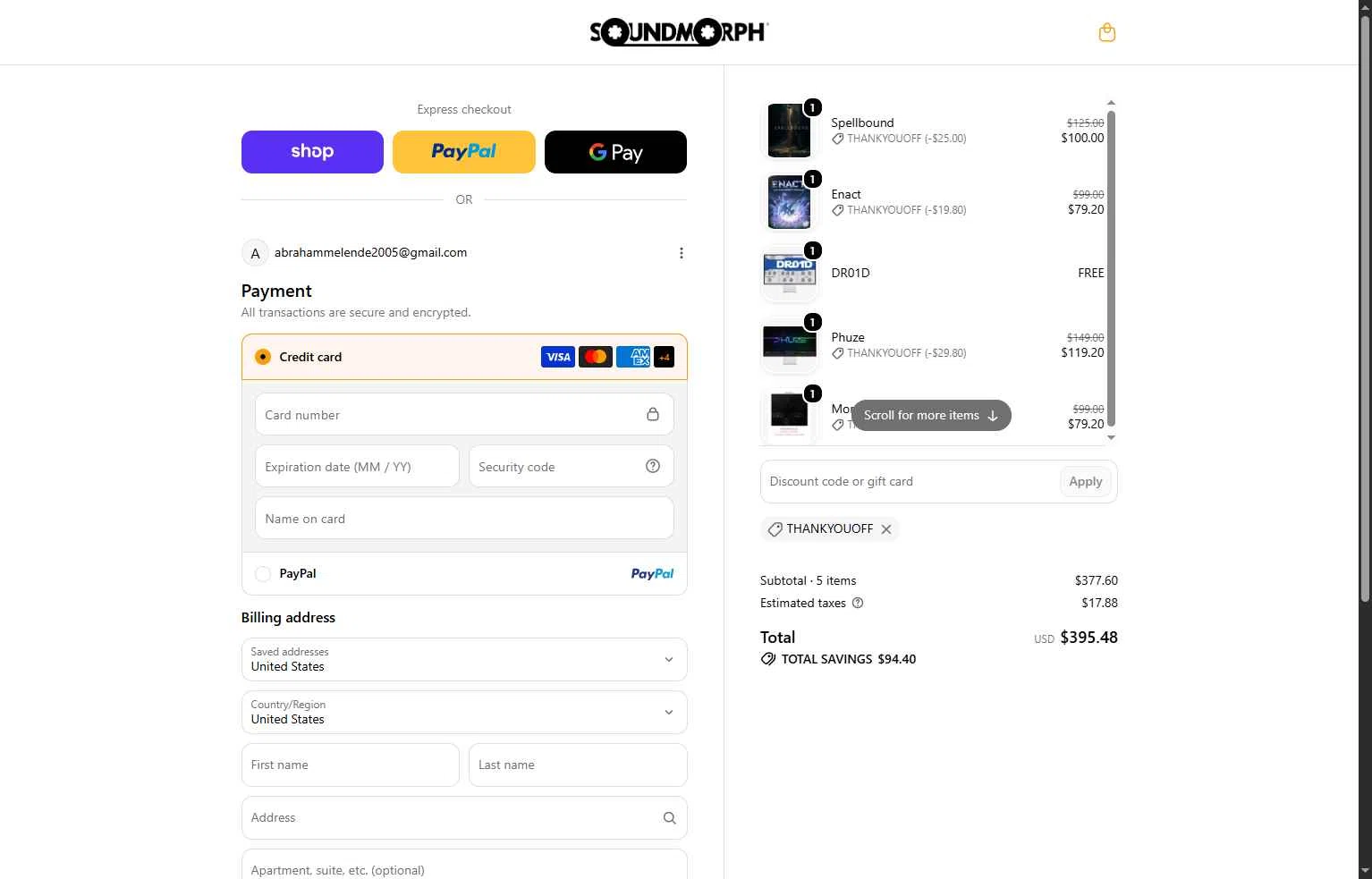Click the page vertical scrollbar
Viewport: 1372px width, 879px height.
[x=1365, y=308]
